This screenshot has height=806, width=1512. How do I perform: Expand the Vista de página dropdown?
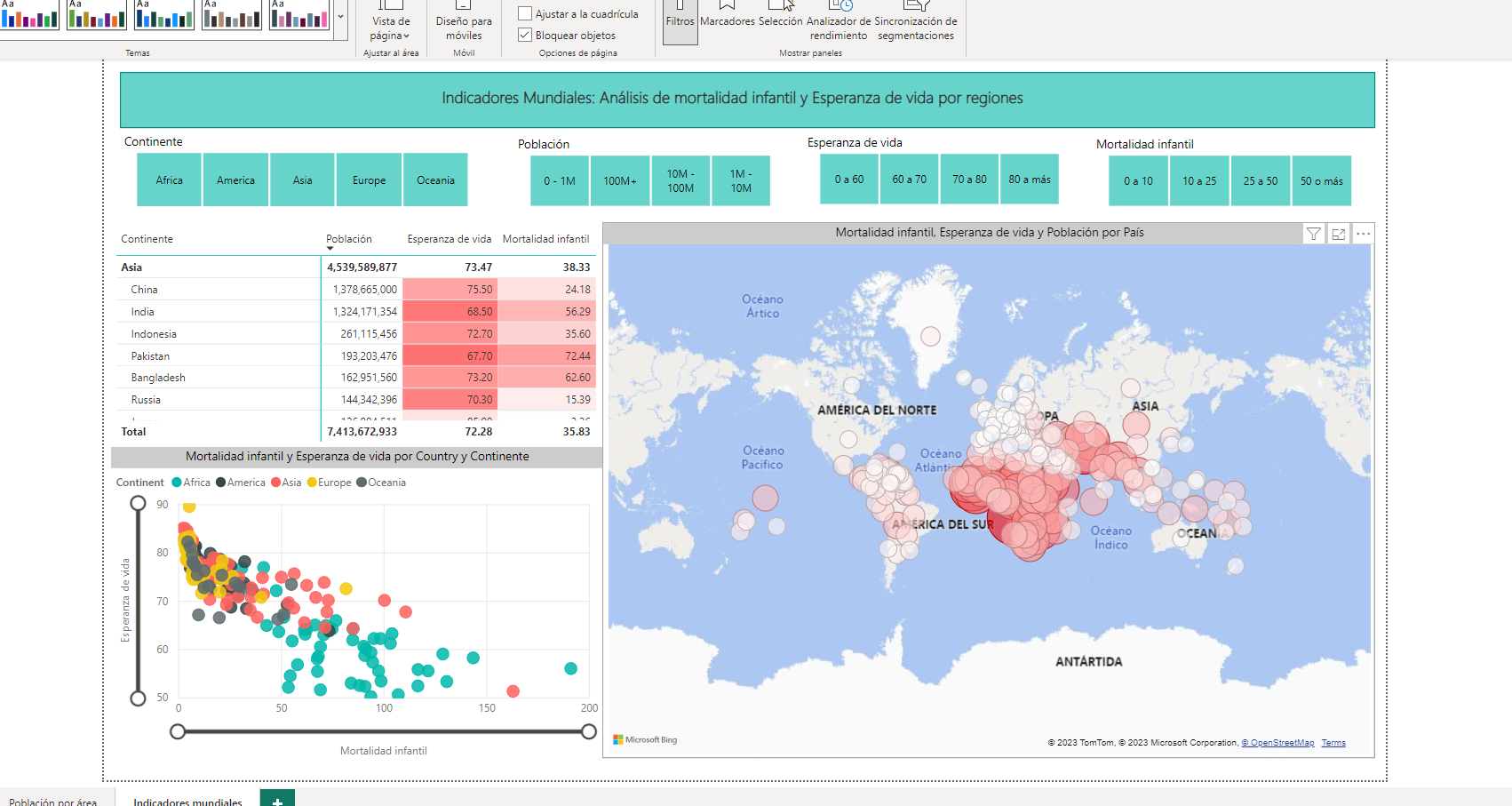click(x=391, y=28)
